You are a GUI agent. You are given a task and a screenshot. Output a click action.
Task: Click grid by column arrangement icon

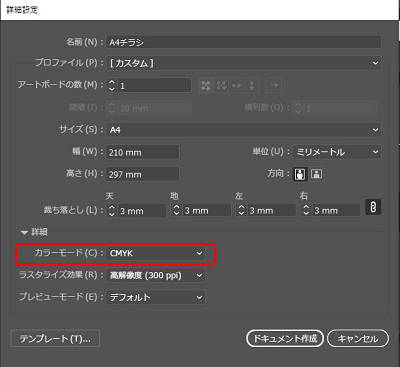[221, 86]
